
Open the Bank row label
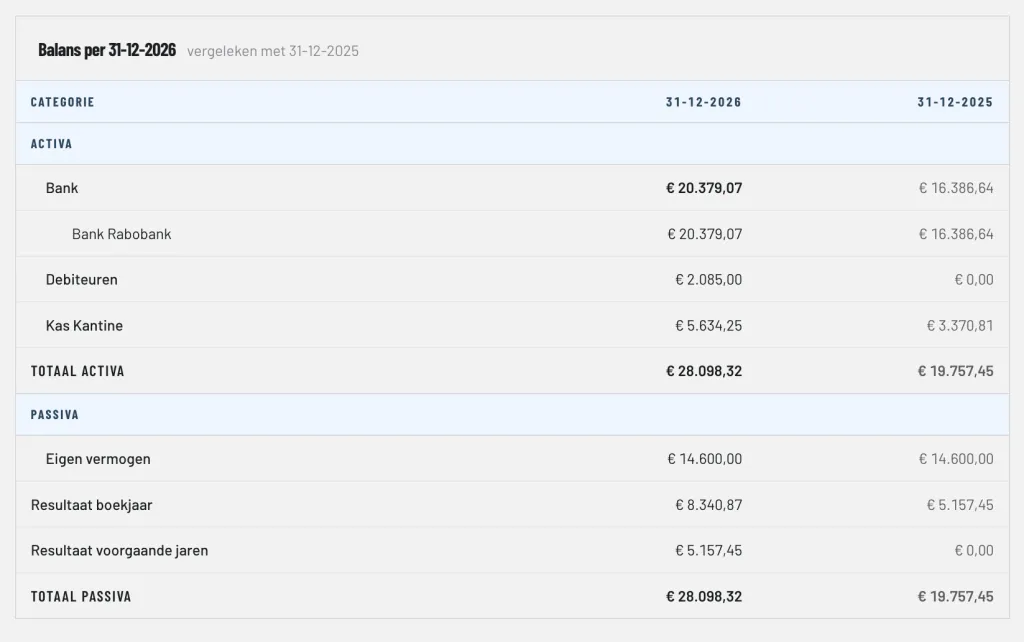pos(62,188)
